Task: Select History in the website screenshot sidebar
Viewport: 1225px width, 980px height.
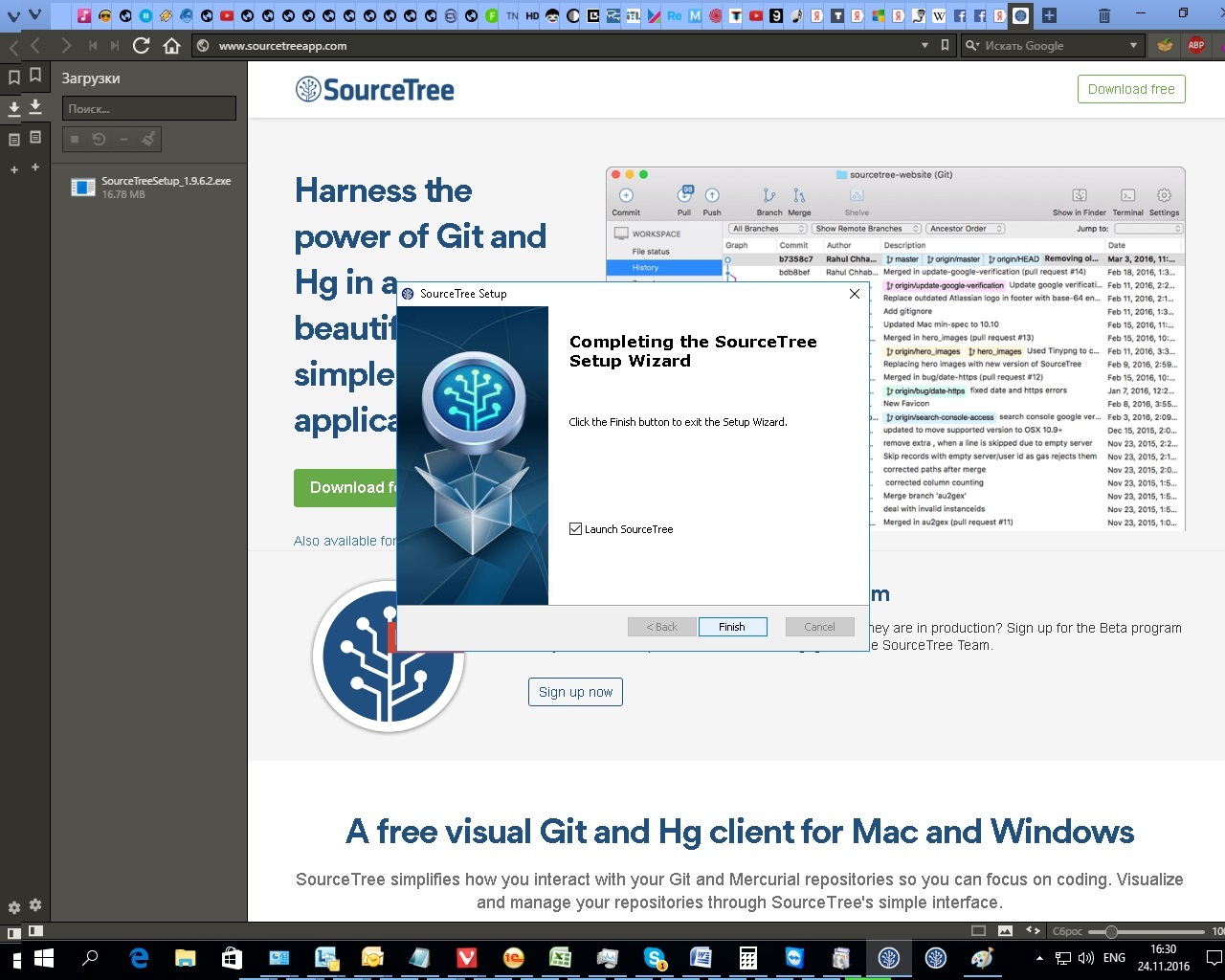Action: 664,268
